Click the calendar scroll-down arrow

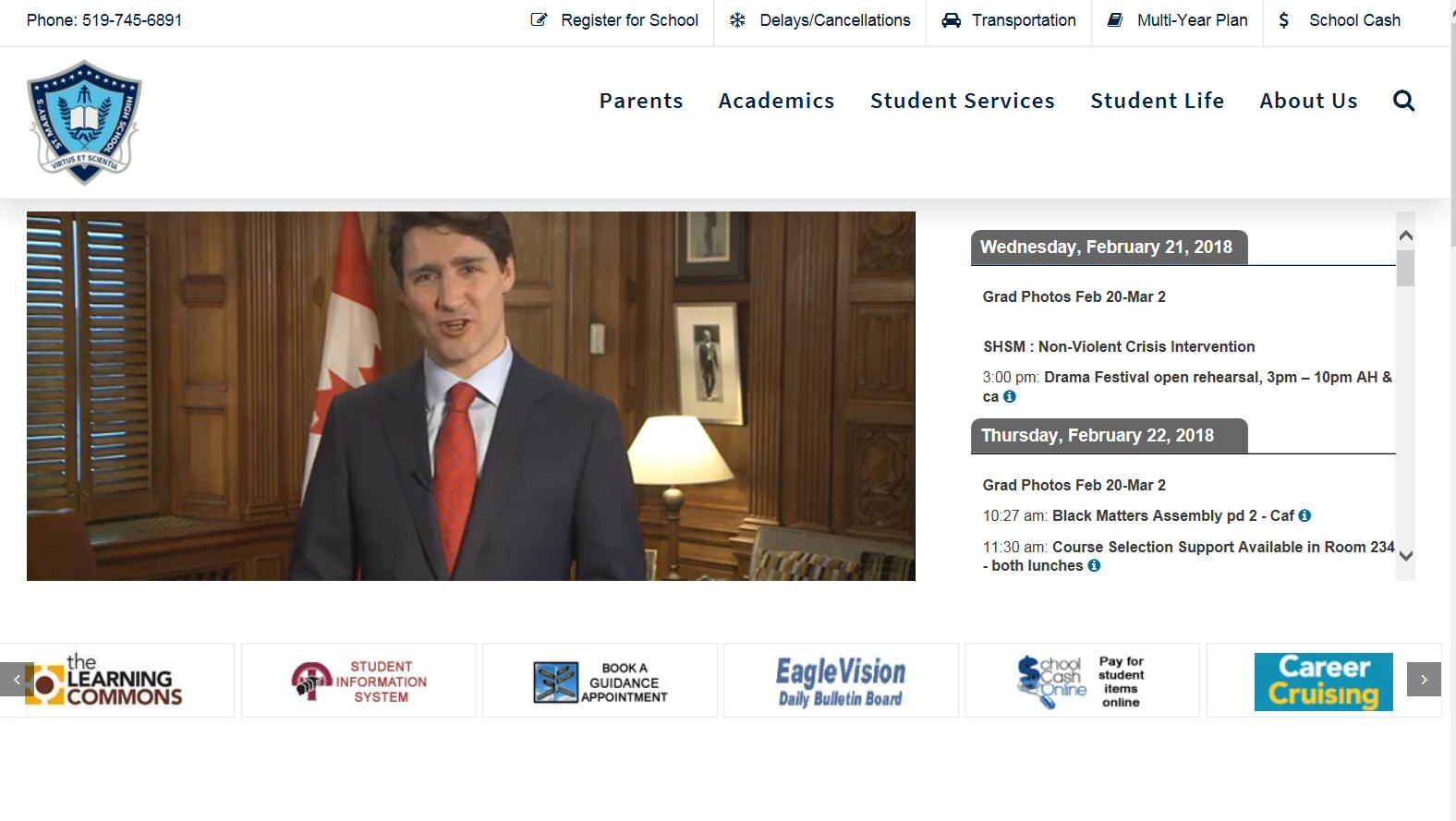coord(1405,556)
